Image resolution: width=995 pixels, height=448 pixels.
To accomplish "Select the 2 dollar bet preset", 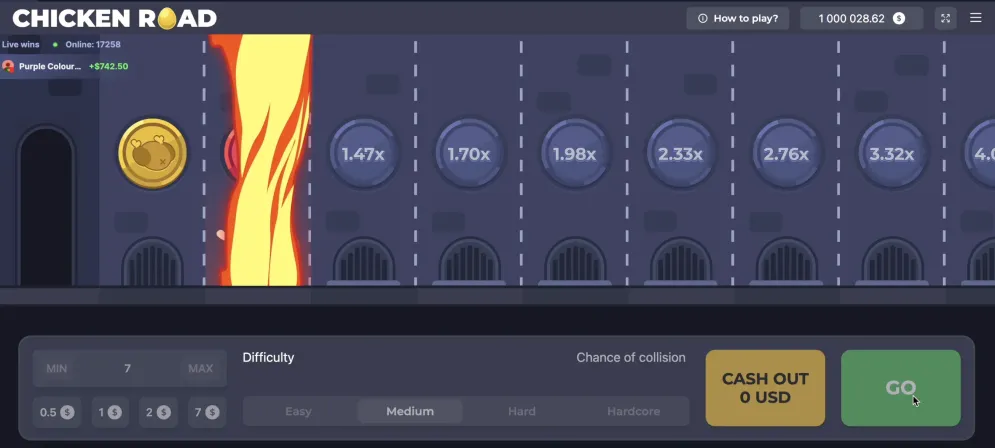I will click(158, 412).
